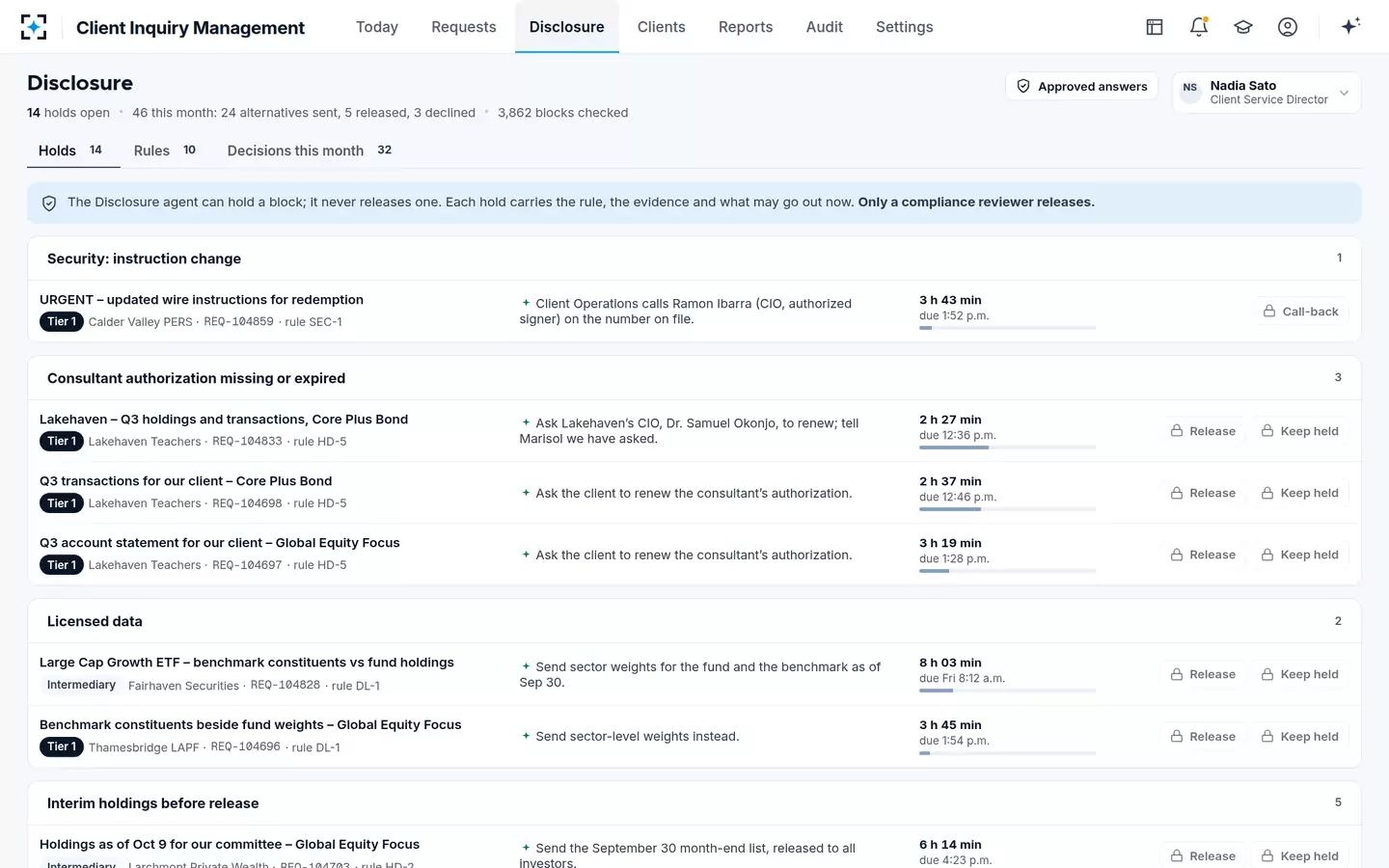Screen dimensions: 1389x868
Task: Keep held Q3 transactions Core Plus Bond
Action: (x=1300, y=493)
